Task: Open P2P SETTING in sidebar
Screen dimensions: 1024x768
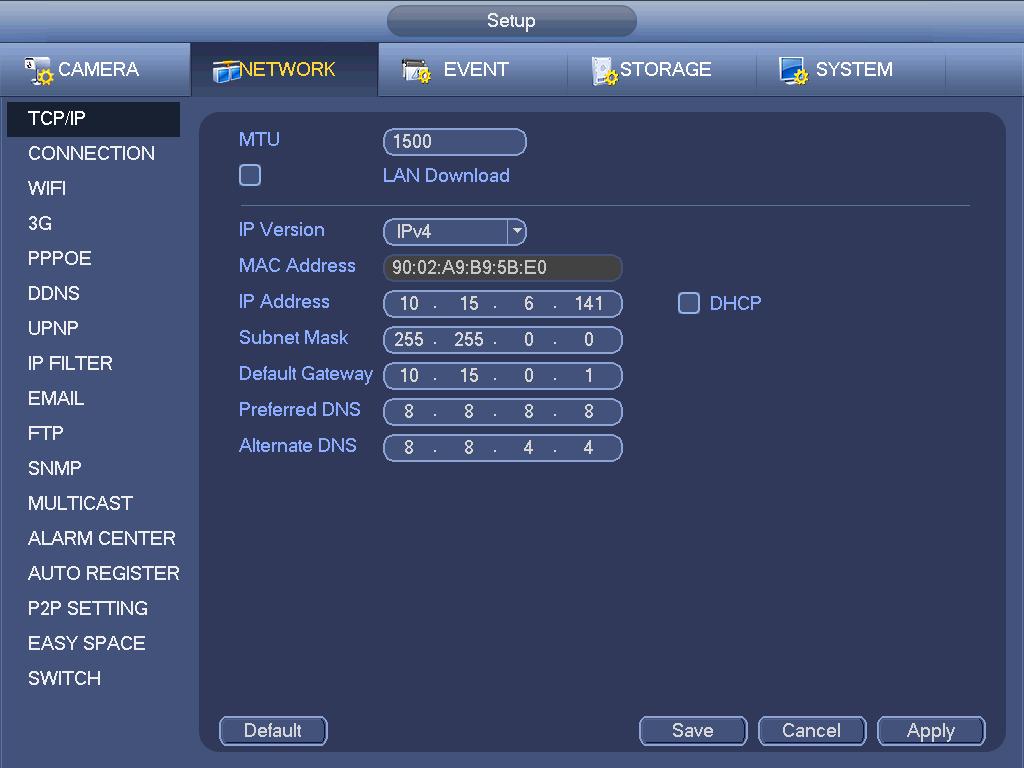Action: click(x=88, y=609)
